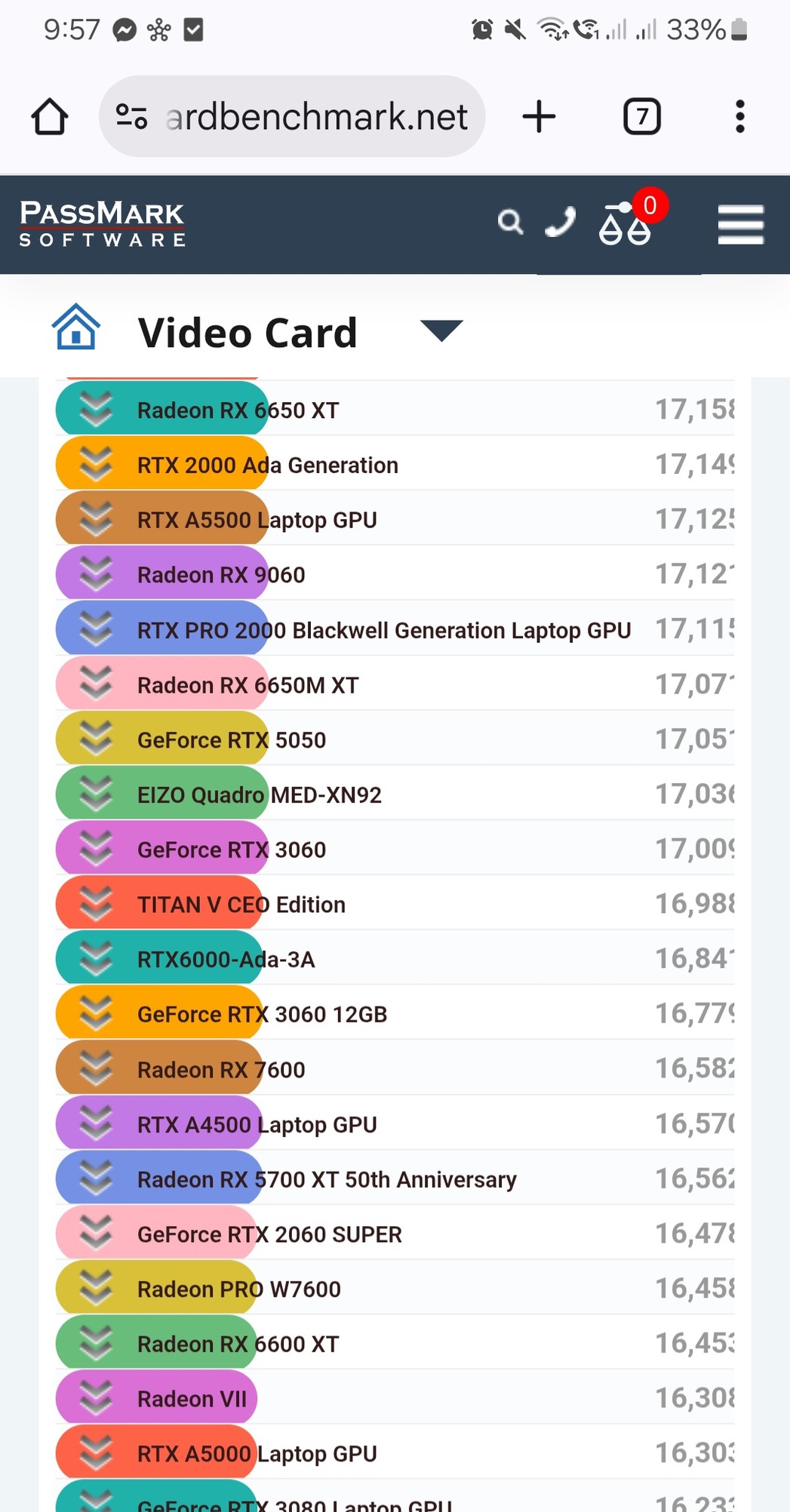
Task: Expand the Radeon VII chevron
Action: 96,1397
